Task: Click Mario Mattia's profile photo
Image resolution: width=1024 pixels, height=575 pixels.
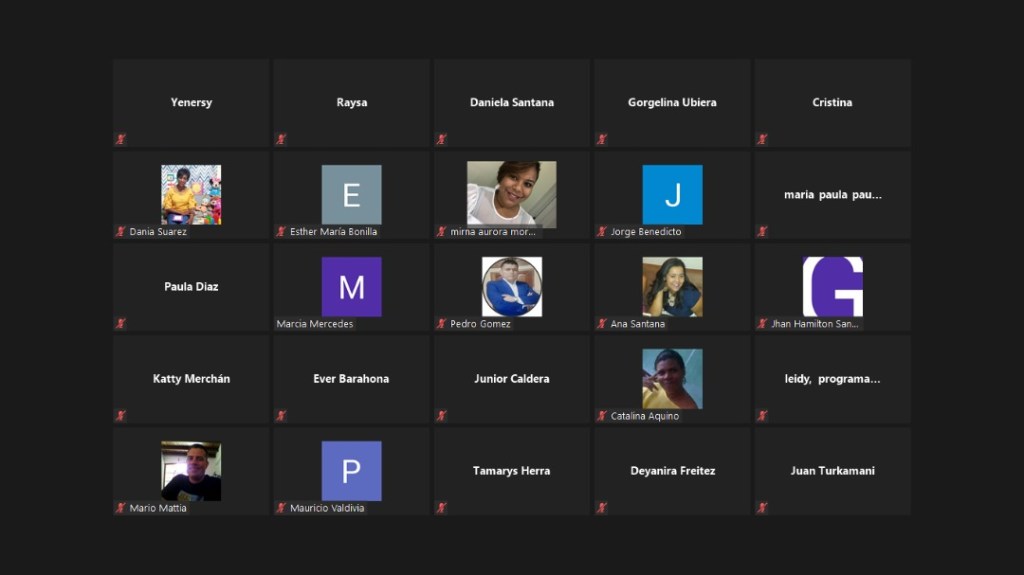Action: point(191,470)
